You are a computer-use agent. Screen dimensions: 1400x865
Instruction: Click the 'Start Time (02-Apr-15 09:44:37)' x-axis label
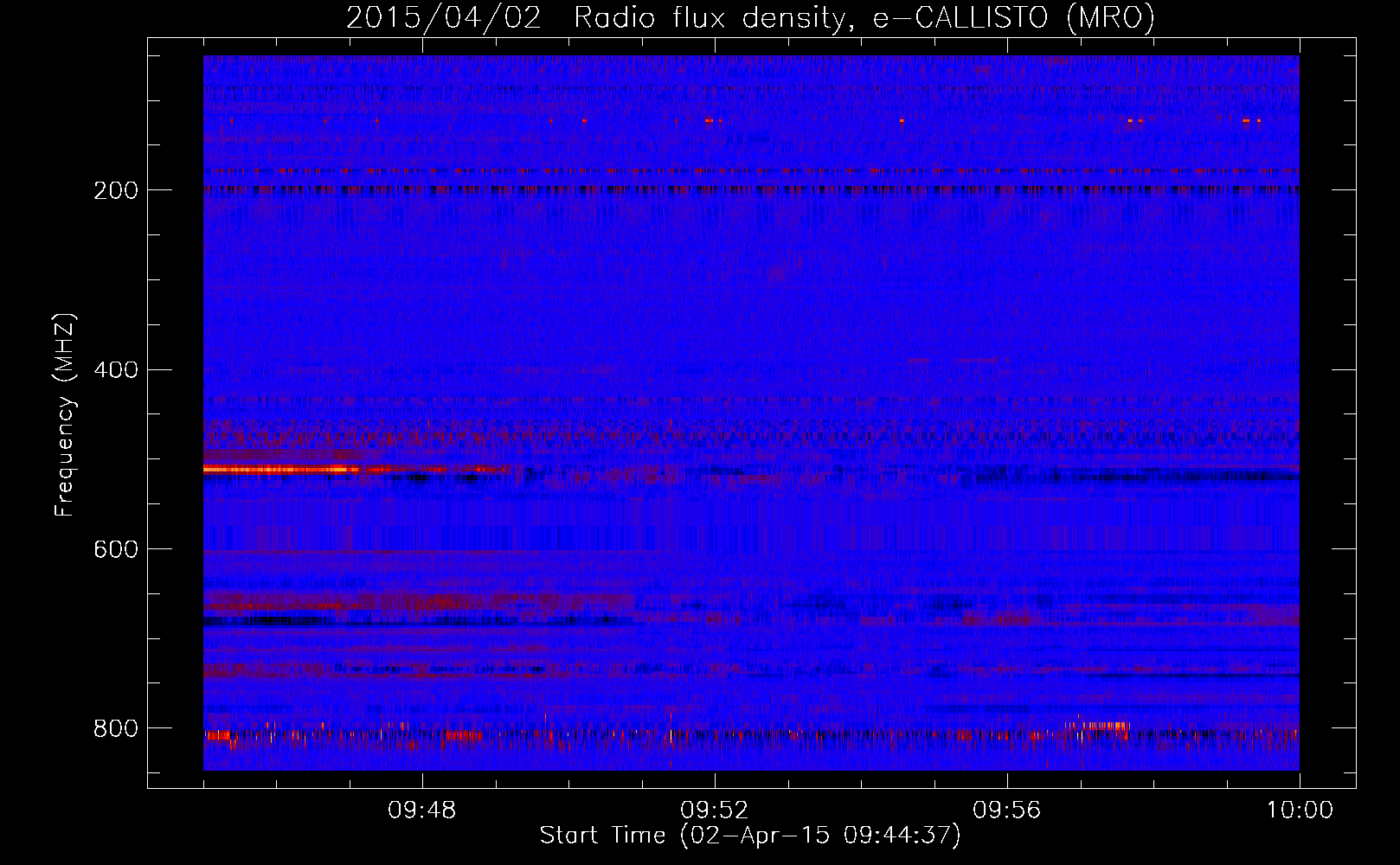point(750,836)
